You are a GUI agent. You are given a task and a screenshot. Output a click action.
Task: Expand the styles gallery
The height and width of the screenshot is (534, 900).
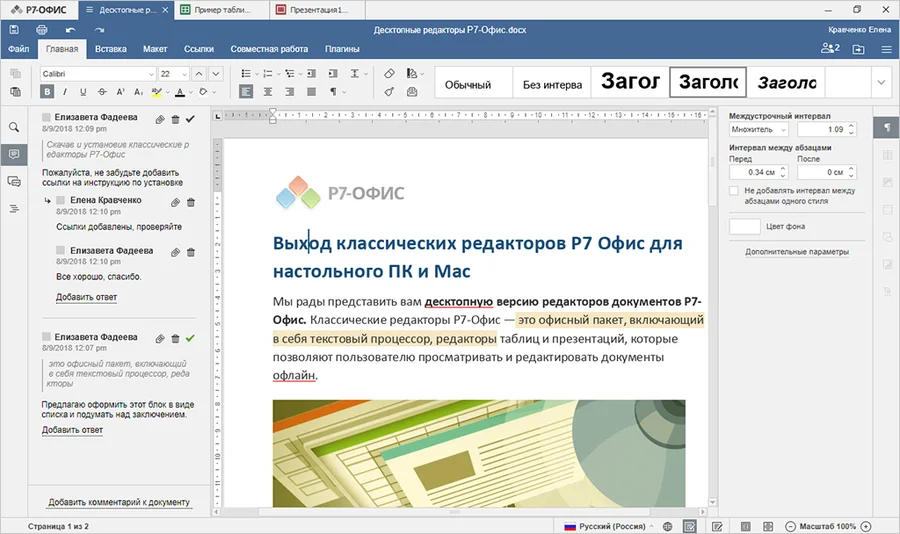coord(881,82)
